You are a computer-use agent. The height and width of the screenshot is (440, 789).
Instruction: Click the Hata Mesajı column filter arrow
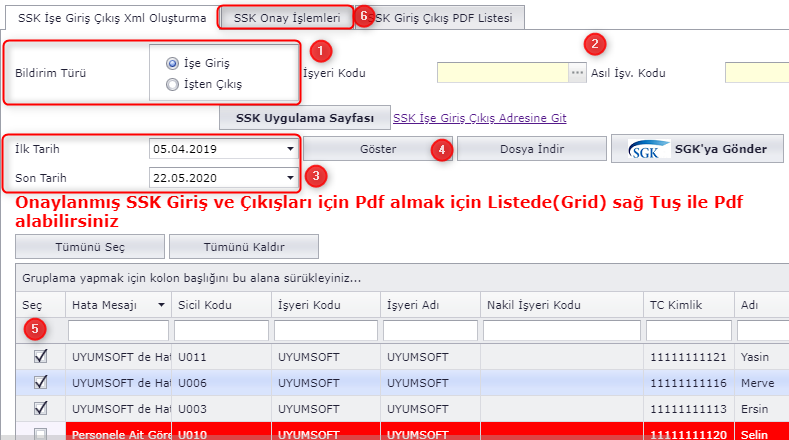(161, 305)
